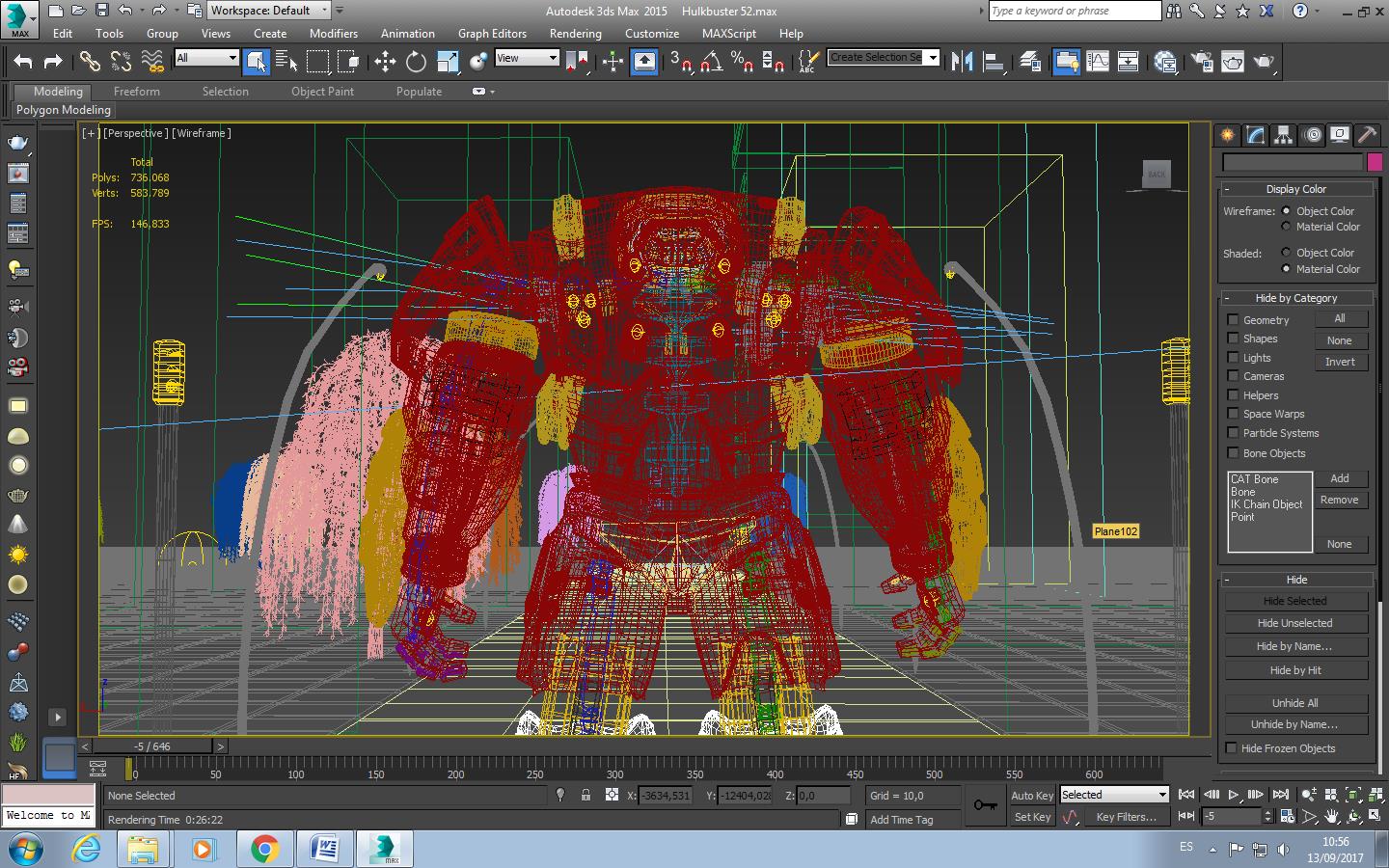Set Wireframe to Material Color
Image resolution: width=1389 pixels, height=868 pixels.
pyautogui.click(x=1286, y=227)
